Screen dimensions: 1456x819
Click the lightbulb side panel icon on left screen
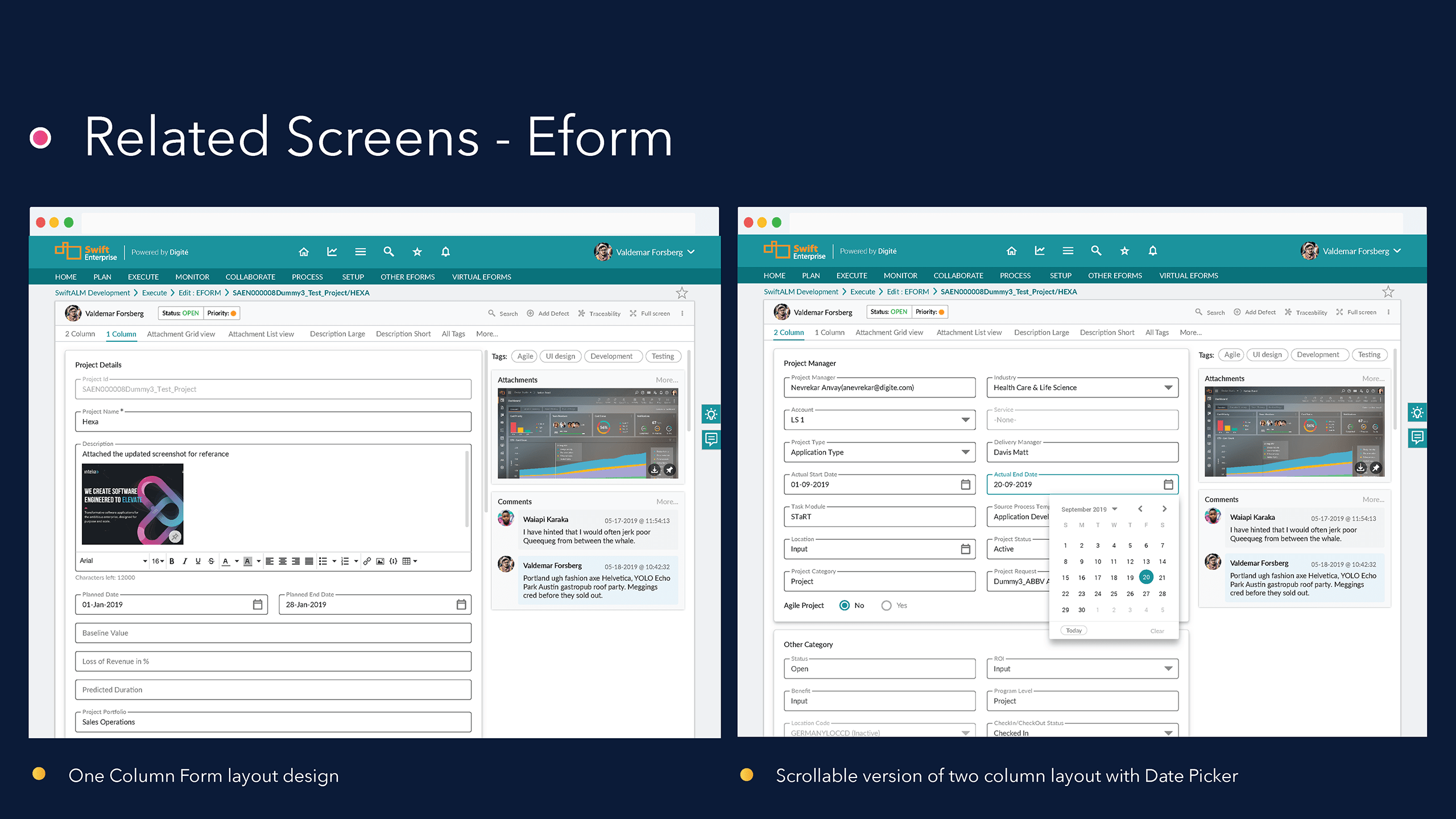(x=711, y=414)
